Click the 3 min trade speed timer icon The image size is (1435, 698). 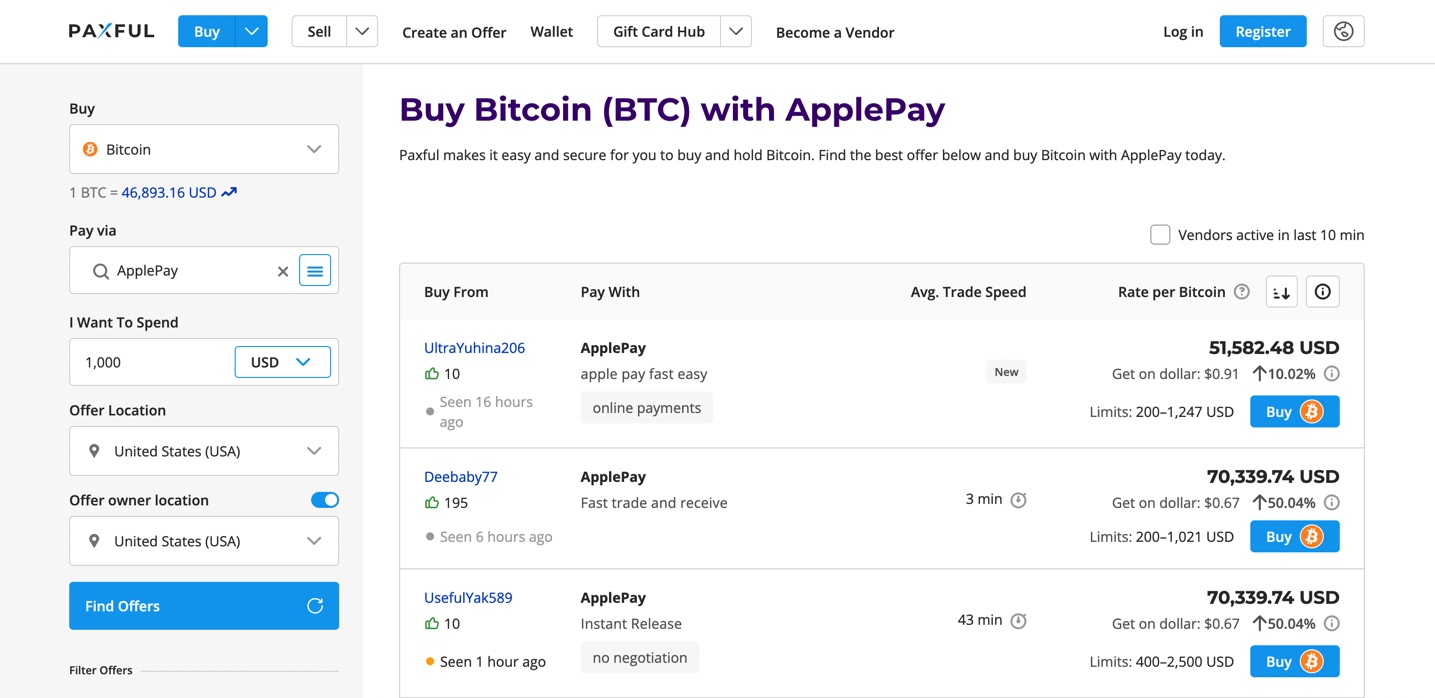point(1018,500)
